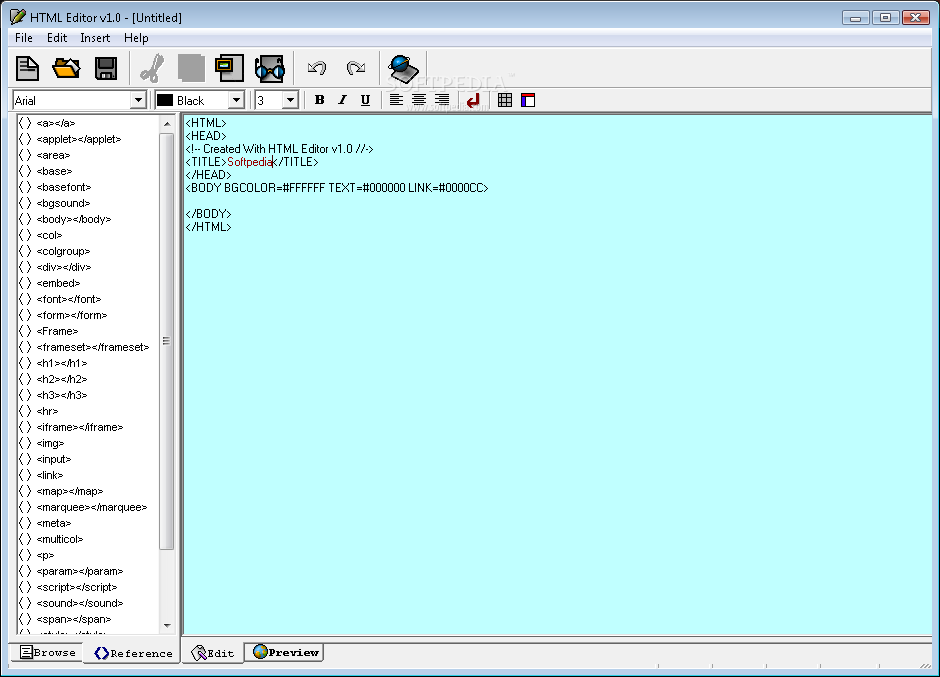Screen dimensions: 940x677
Task: Open the File menu
Action: pos(24,38)
